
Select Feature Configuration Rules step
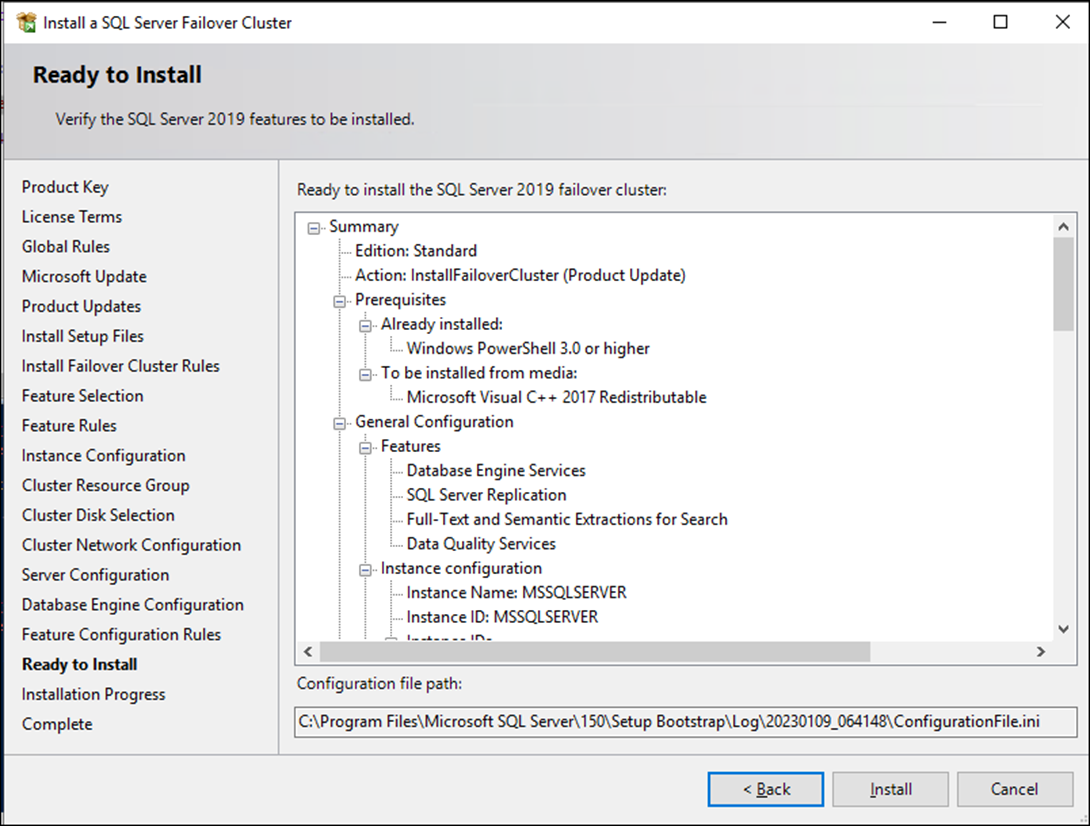(x=122, y=635)
